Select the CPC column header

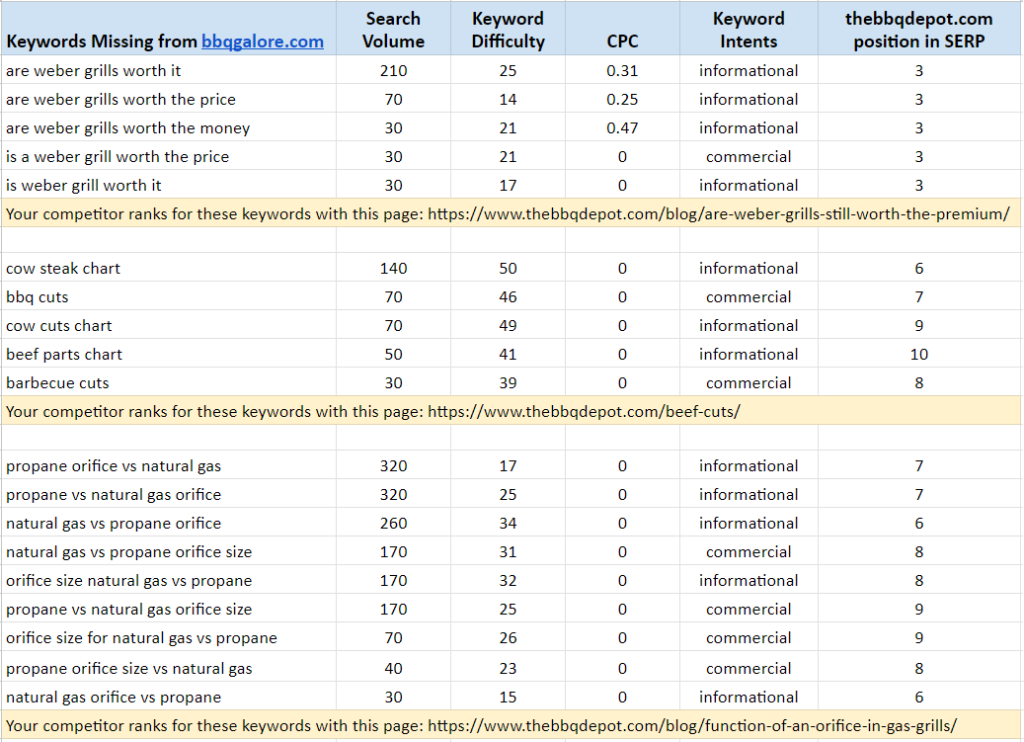(x=622, y=28)
